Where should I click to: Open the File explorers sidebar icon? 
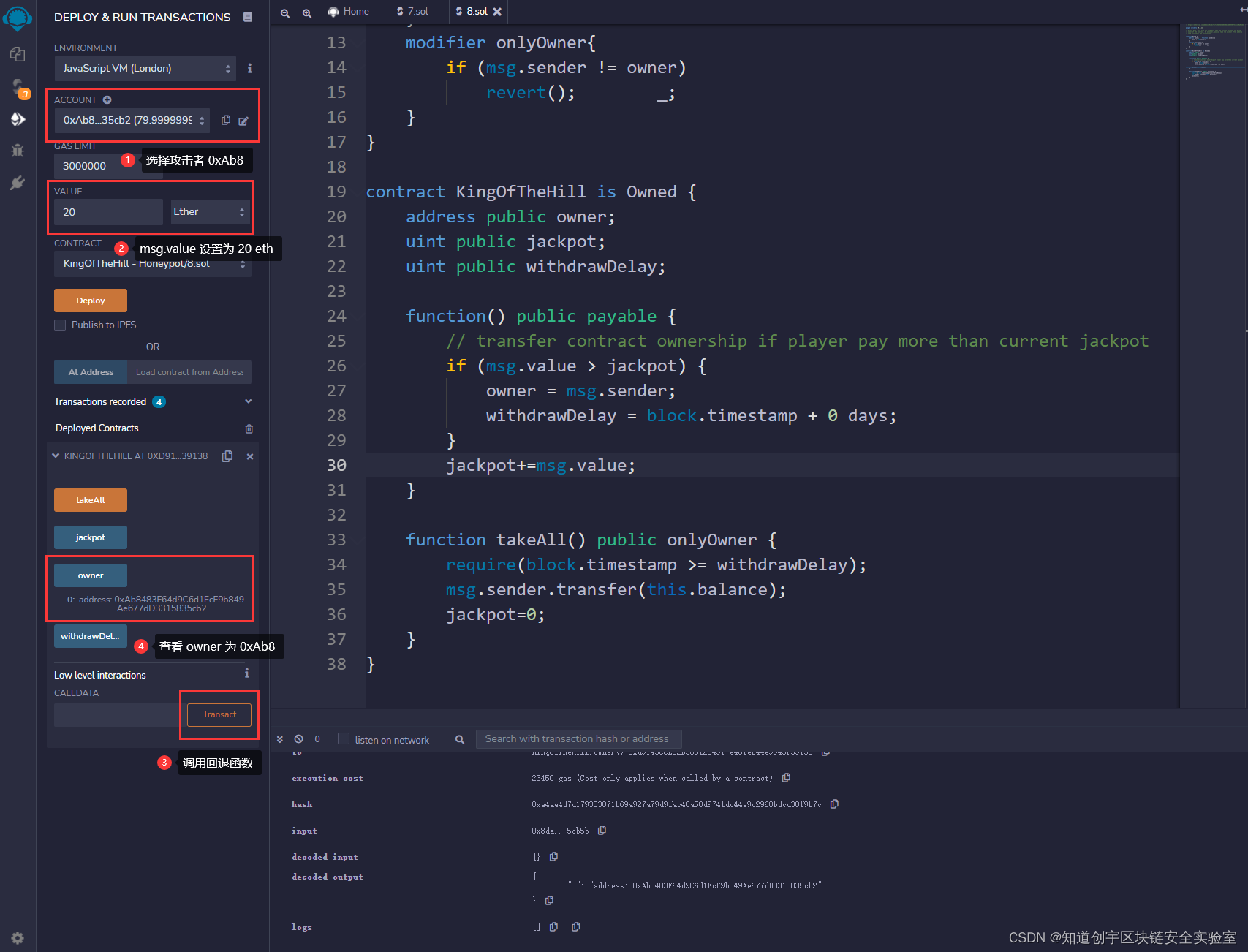[18, 55]
